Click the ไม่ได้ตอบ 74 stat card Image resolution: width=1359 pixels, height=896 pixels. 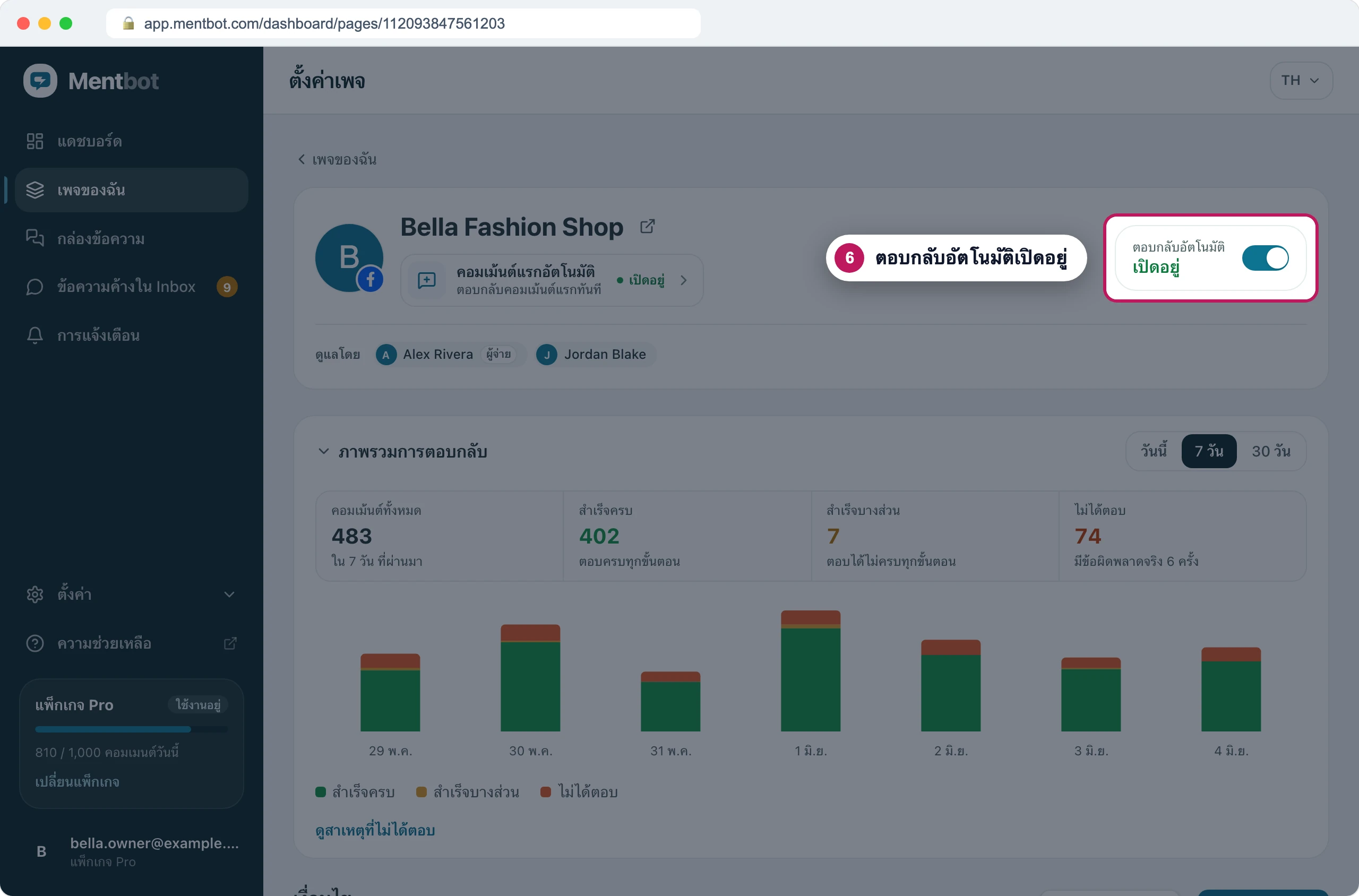1182,536
